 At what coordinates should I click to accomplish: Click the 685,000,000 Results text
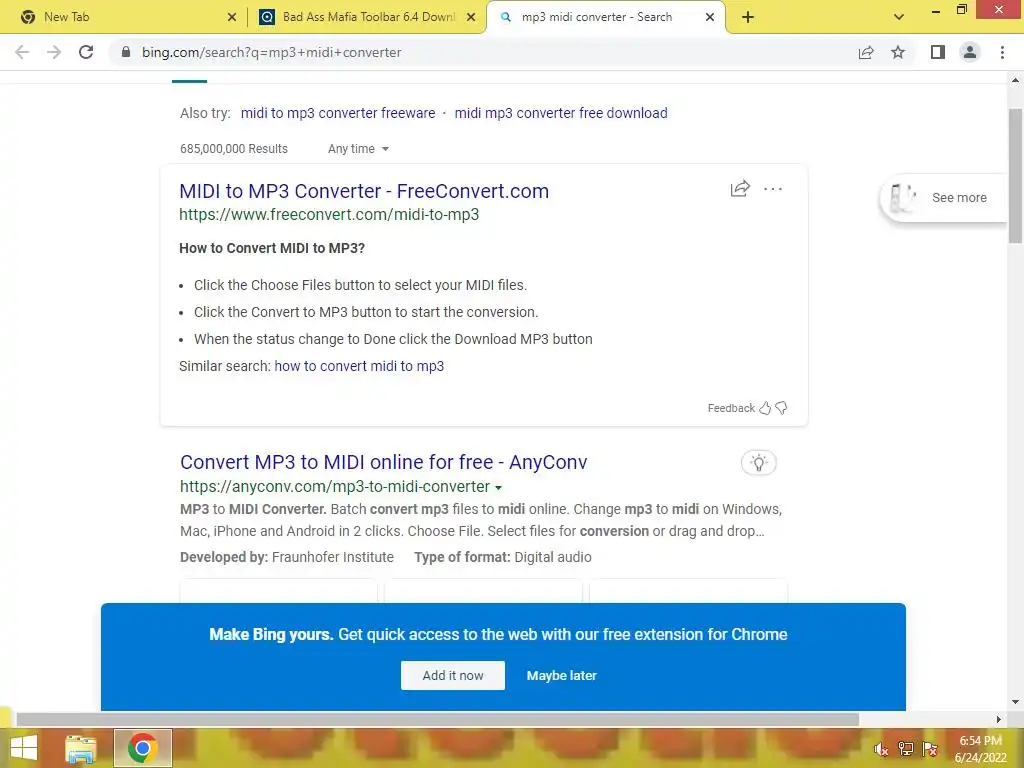coord(234,149)
